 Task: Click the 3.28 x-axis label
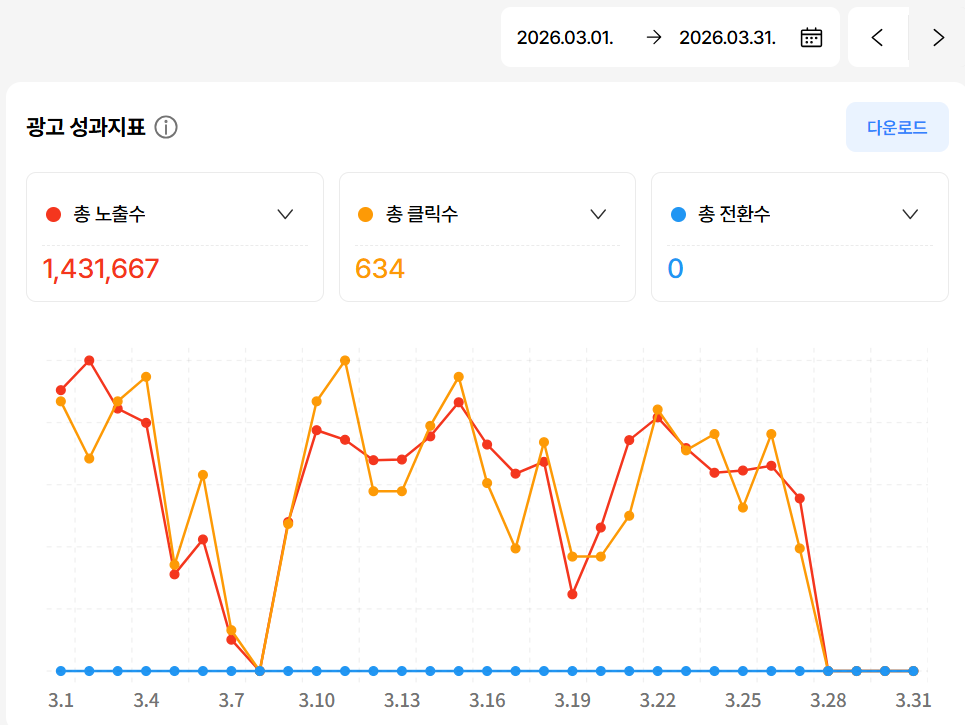click(828, 700)
